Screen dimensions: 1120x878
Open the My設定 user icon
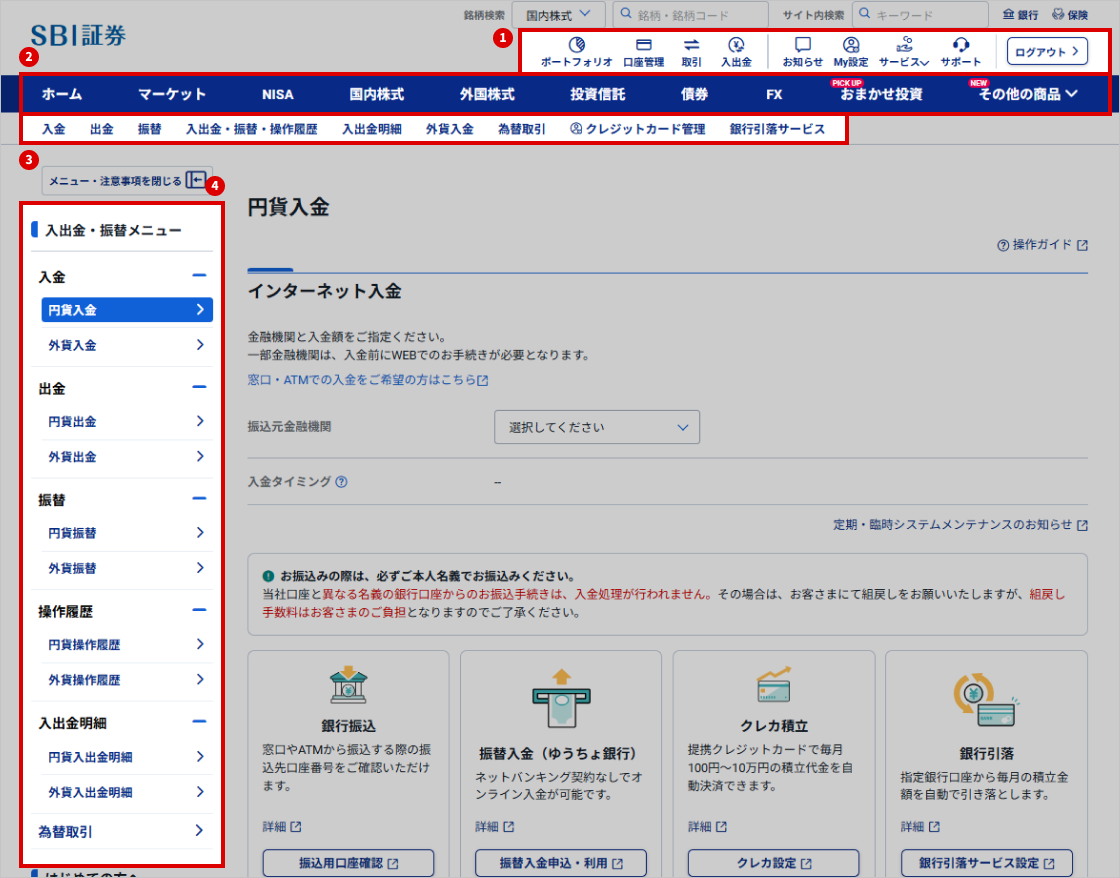pyautogui.click(x=850, y=45)
